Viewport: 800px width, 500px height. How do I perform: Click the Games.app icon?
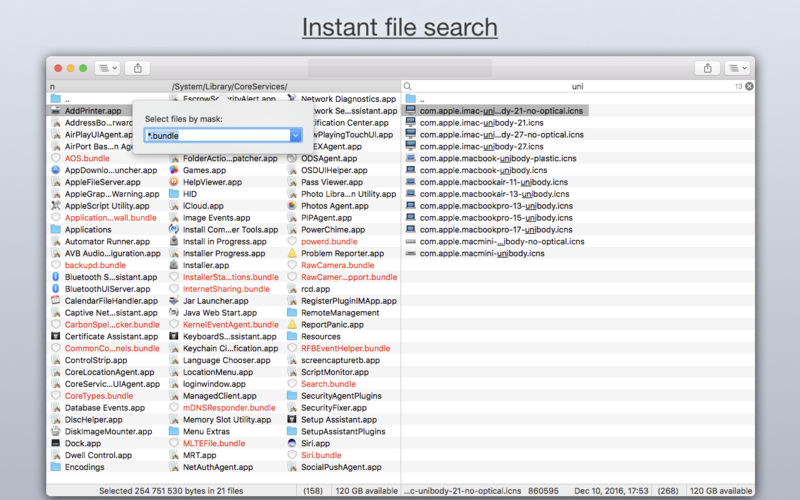click(174, 170)
